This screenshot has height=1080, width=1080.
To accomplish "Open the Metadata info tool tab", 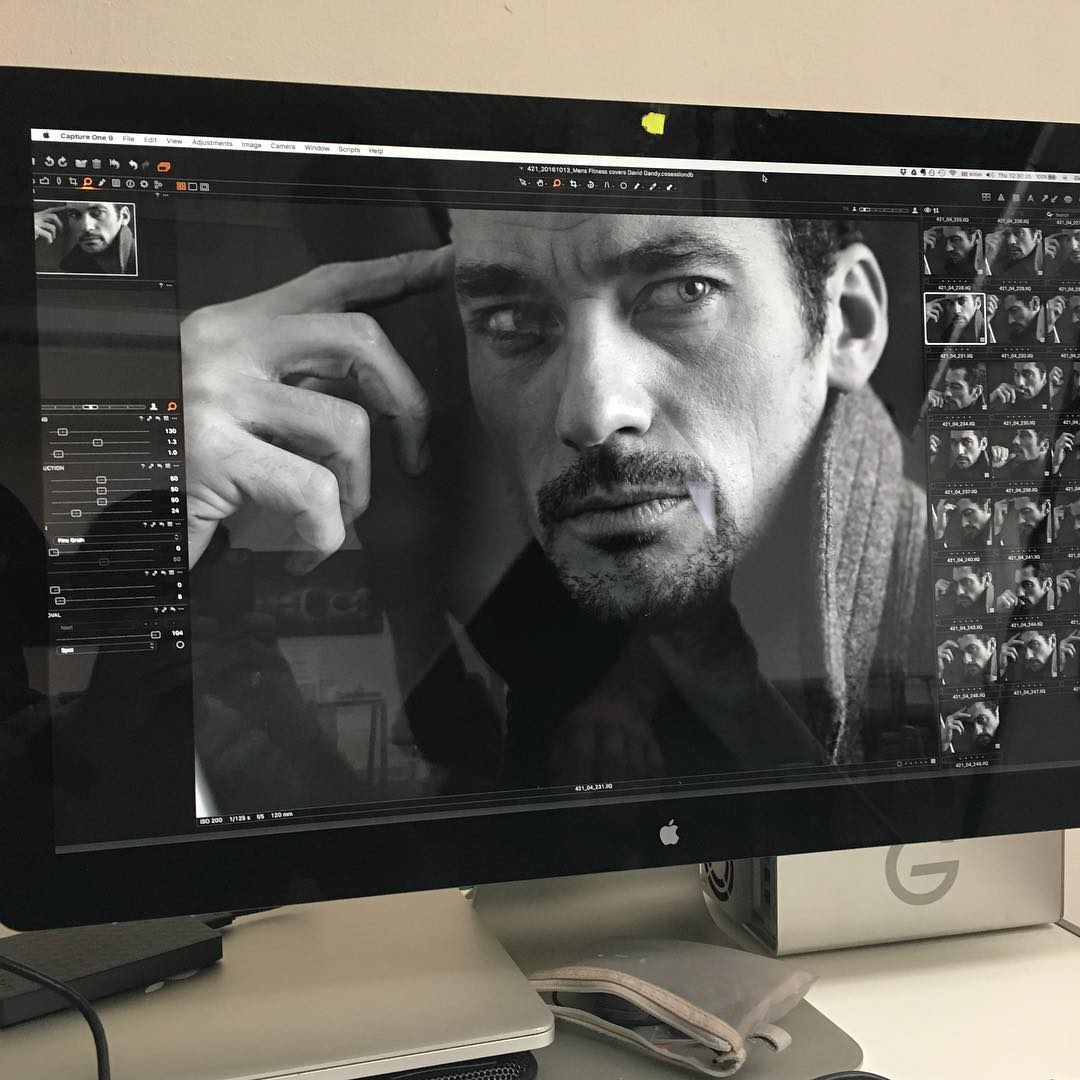I will tap(130, 184).
